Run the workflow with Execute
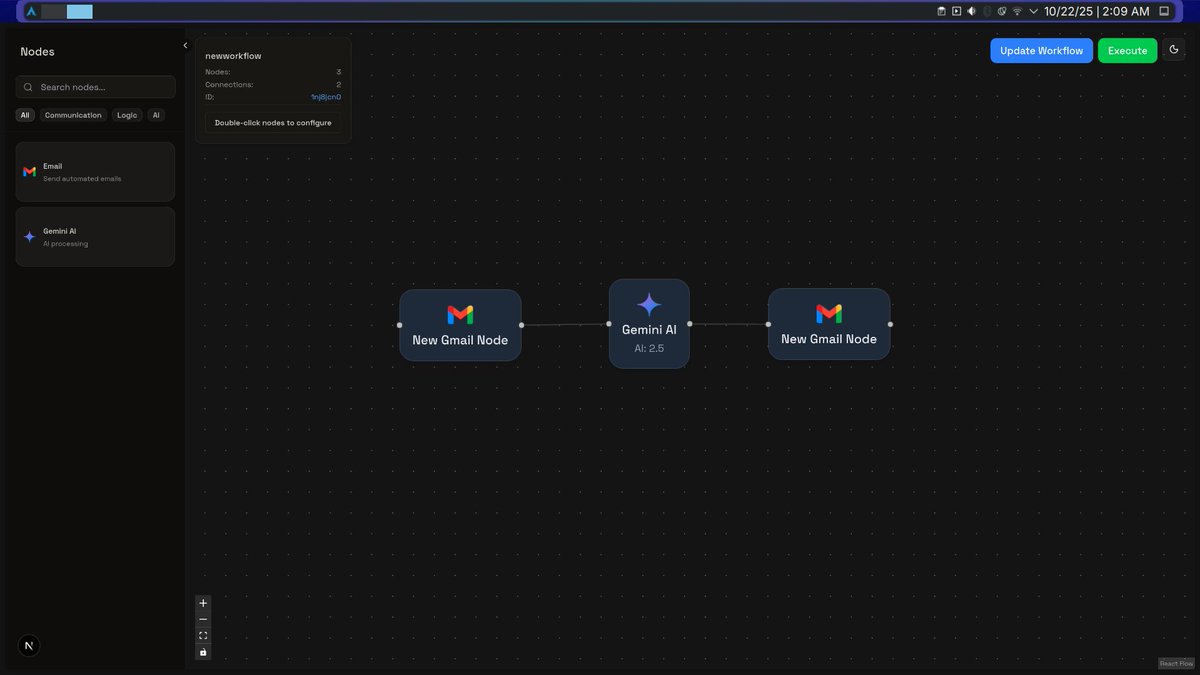1200x675 pixels. pos(1127,50)
